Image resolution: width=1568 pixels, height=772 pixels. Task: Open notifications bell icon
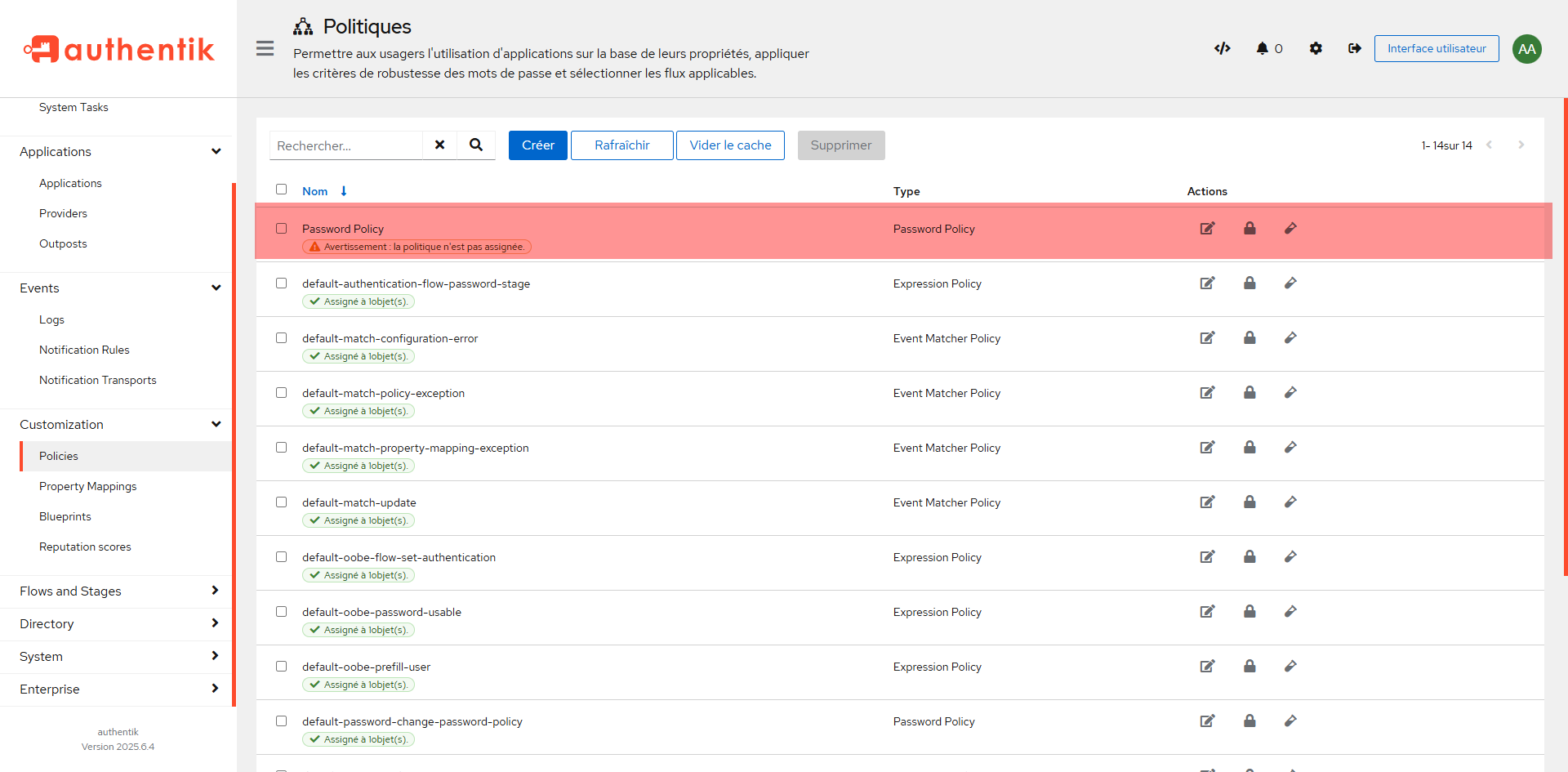coord(1263,48)
